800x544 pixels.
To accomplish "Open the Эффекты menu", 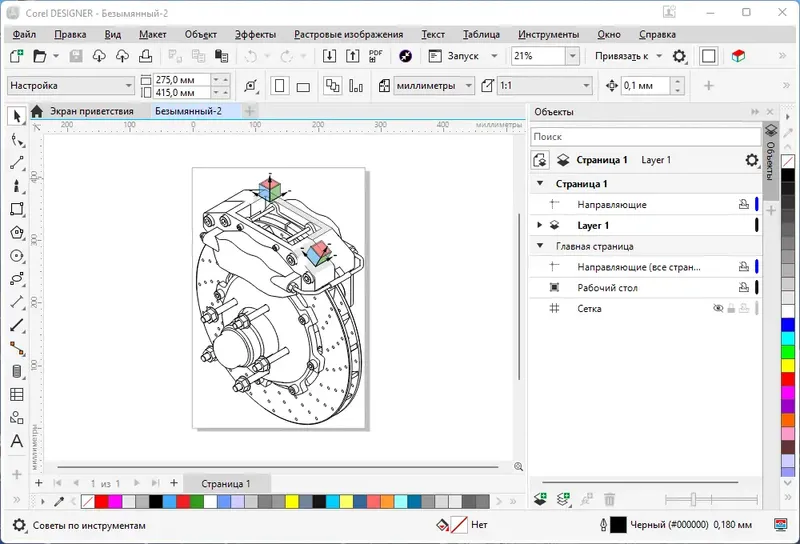I will pyautogui.click(x=256, y=34).
